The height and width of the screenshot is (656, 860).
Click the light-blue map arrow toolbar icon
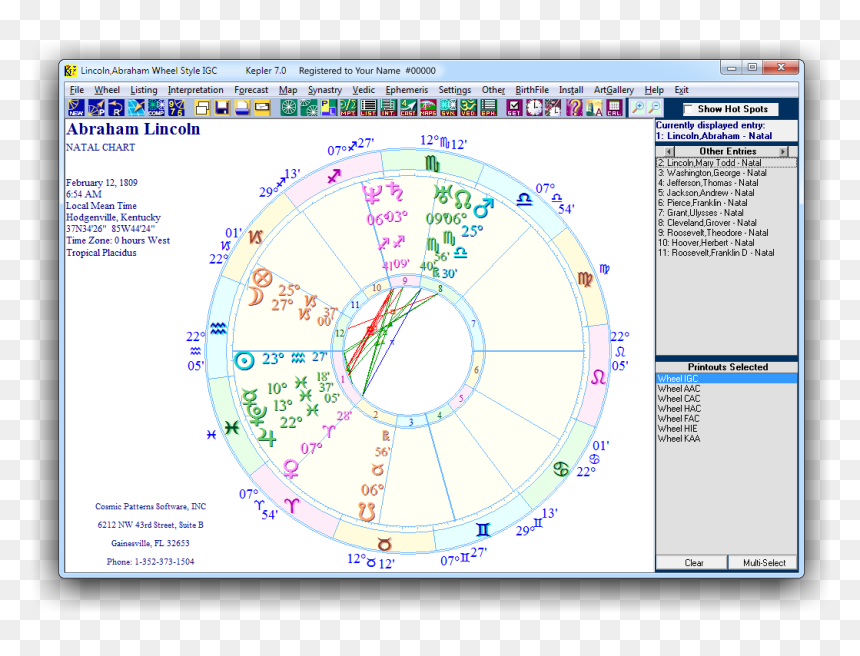point(136,108)
